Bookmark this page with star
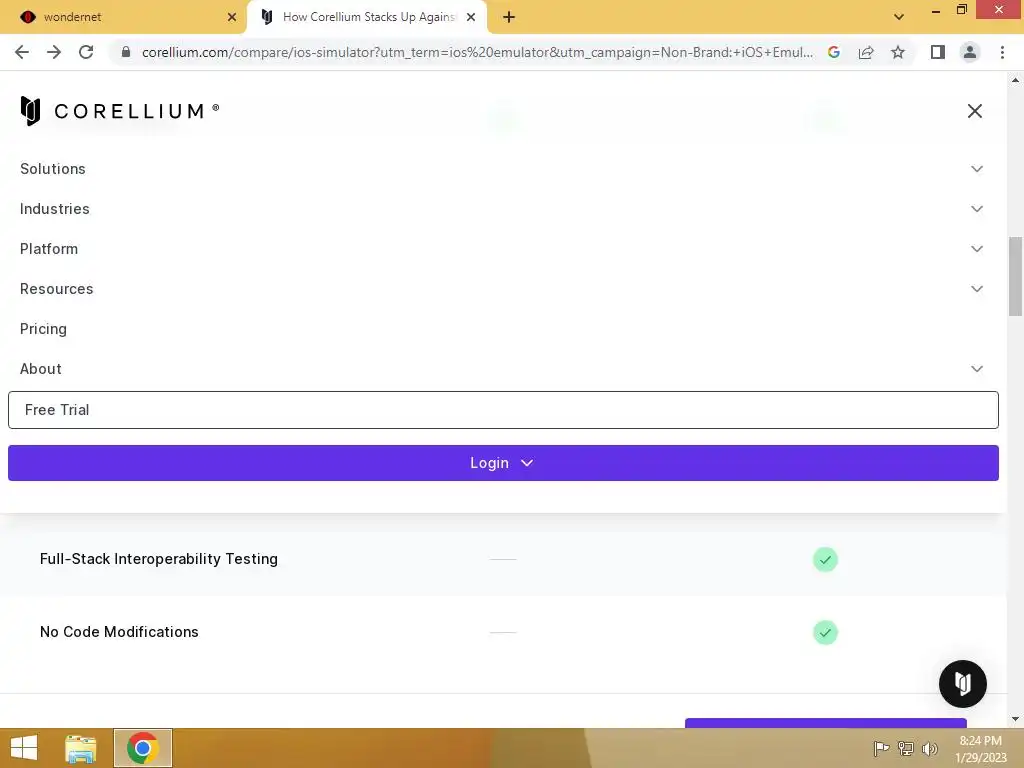 pyautogui.click(x=898, y=52)
